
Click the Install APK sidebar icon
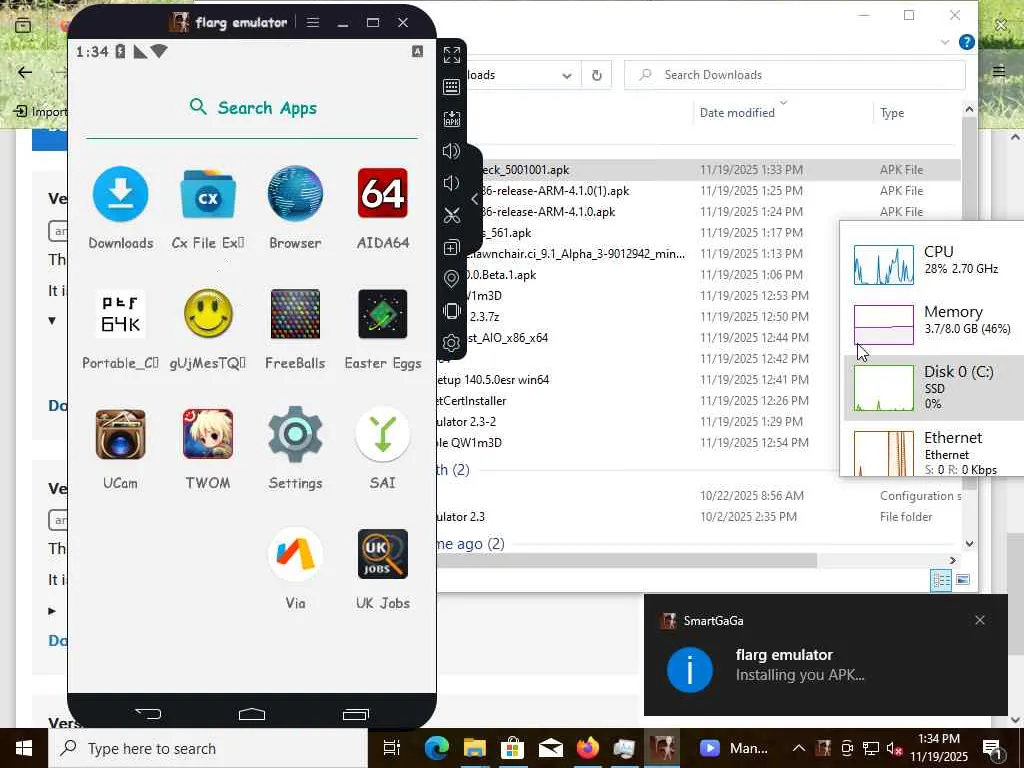pos(451,119)
